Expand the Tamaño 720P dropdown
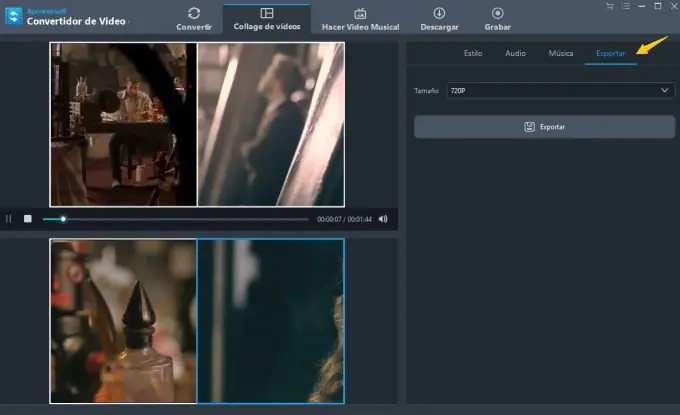 point(560,91)
